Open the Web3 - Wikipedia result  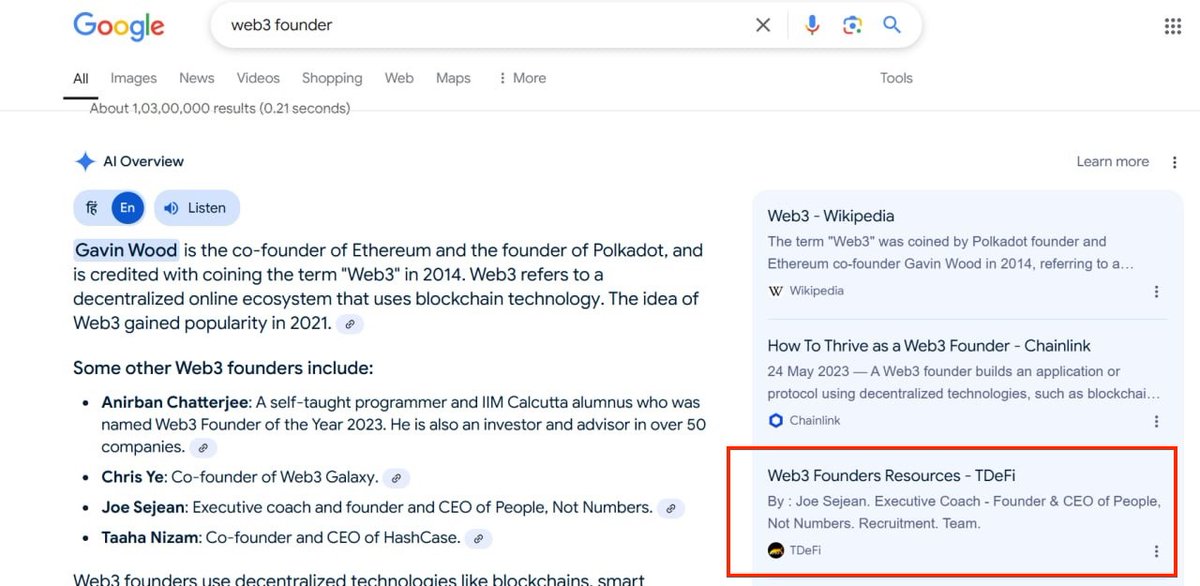pyautogui.click(x=831, y=216)
